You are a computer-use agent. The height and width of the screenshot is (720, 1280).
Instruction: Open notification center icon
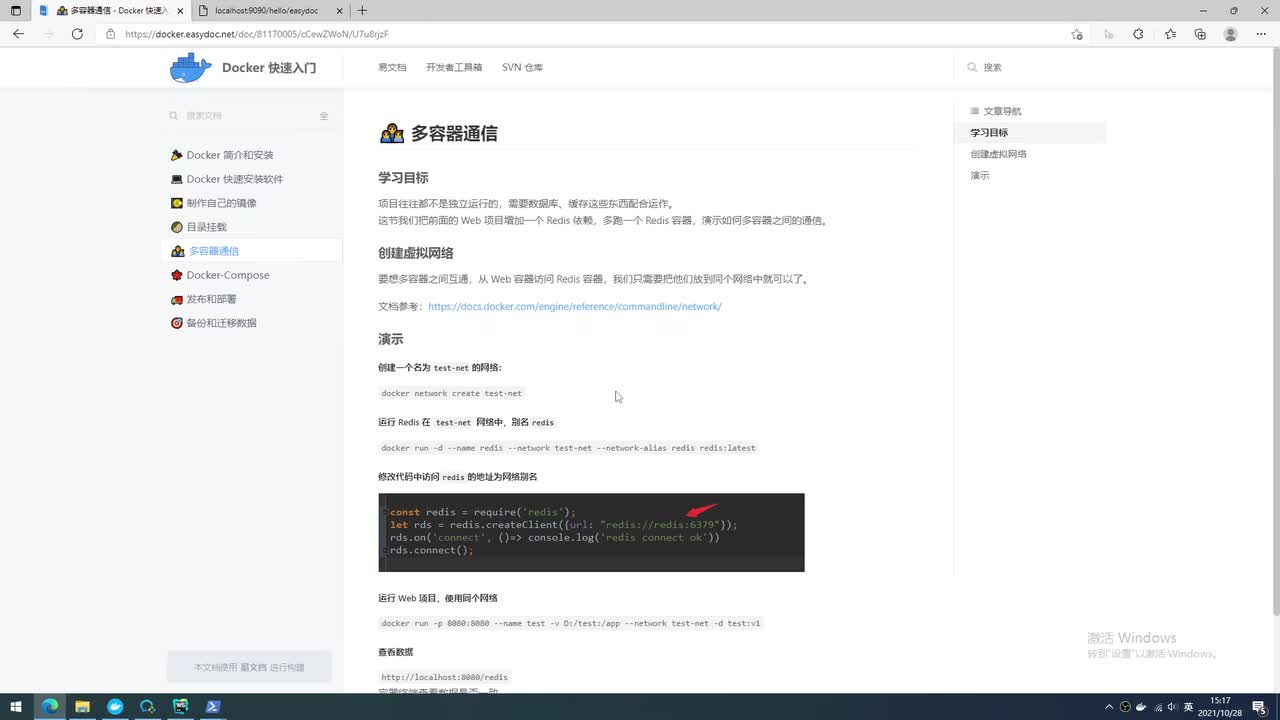(1259, 706)
